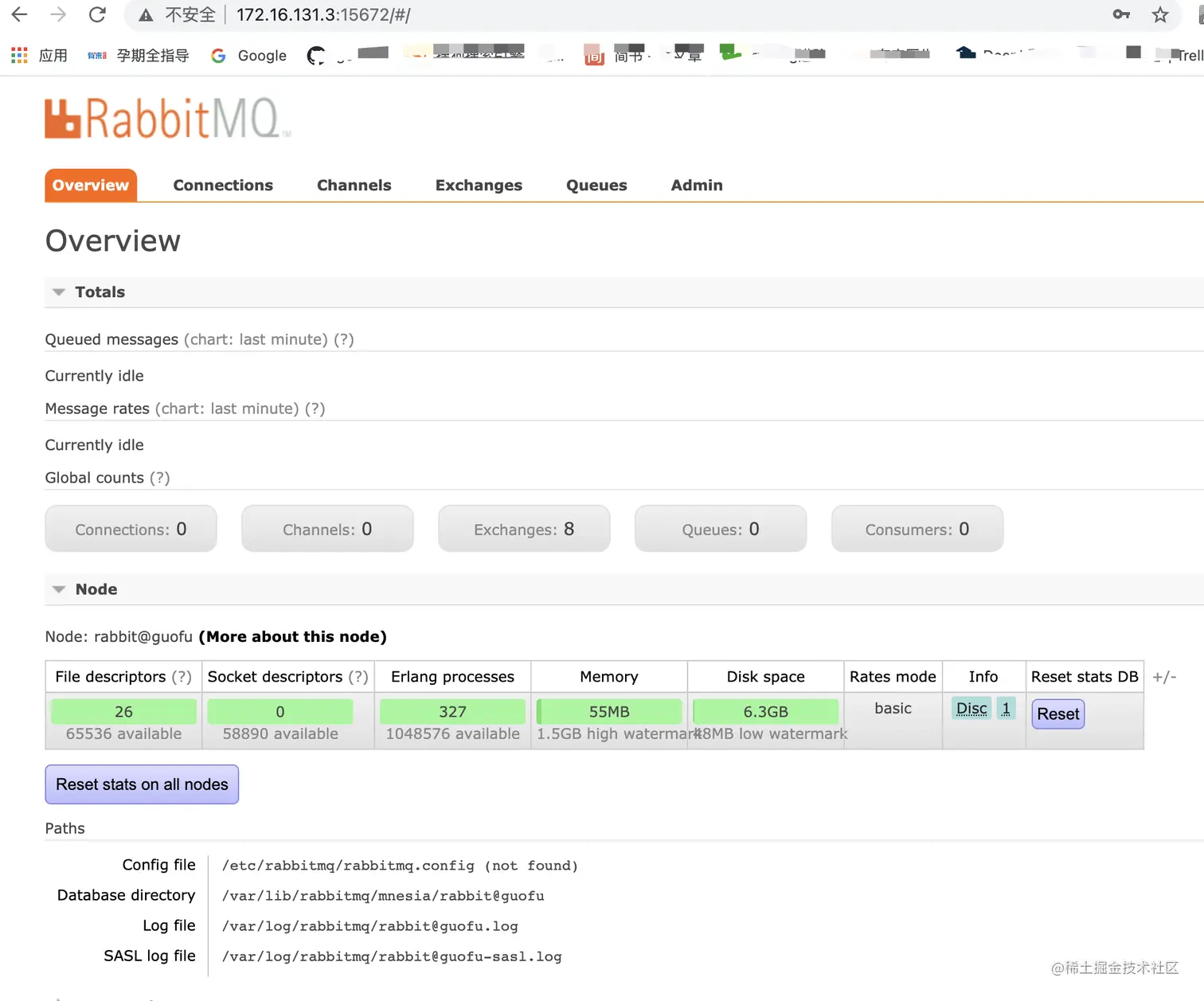Click the config file path text
The image size is (1204, 1001).
tap(400, 866)
